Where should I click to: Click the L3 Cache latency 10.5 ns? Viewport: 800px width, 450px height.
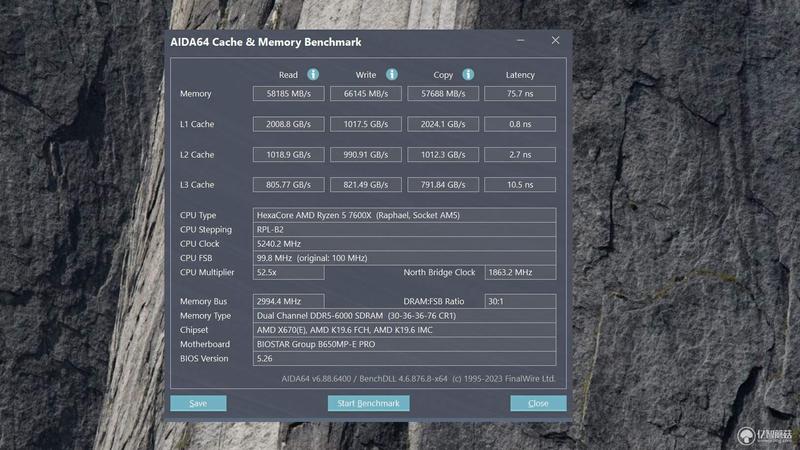coord(520,185)
